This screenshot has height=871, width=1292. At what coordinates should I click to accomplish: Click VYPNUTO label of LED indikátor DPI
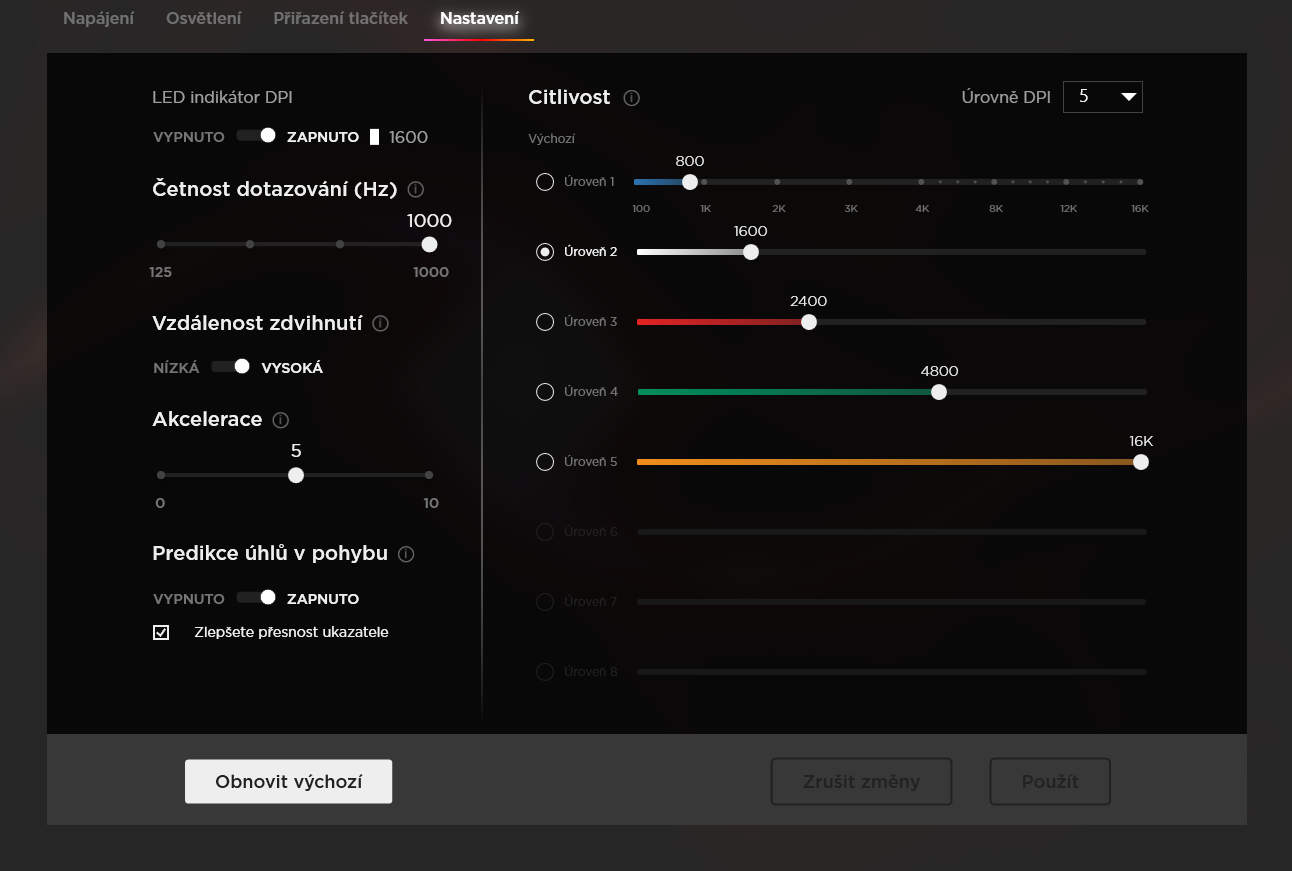pyautogui.click(x=189, y=137)
